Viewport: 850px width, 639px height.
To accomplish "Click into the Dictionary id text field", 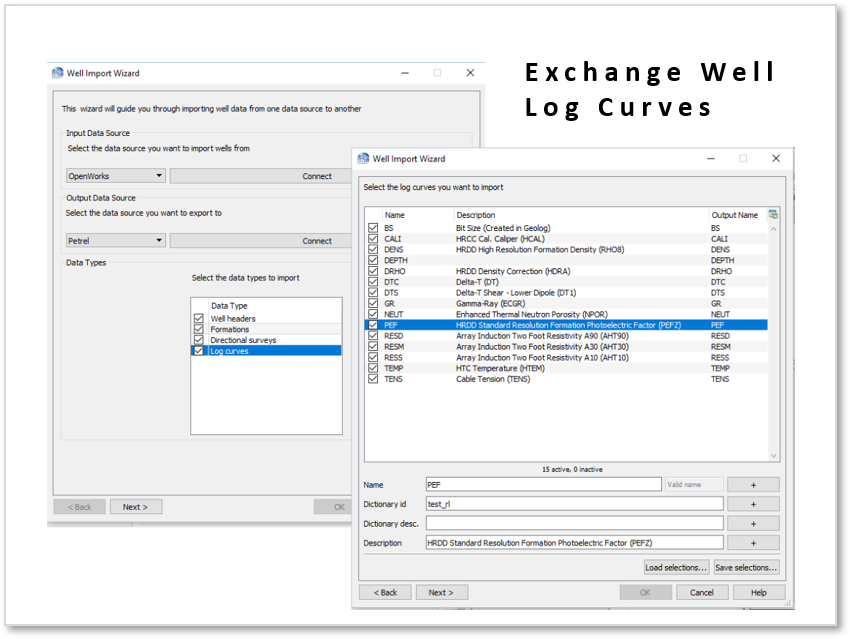I will click(573, 504).
